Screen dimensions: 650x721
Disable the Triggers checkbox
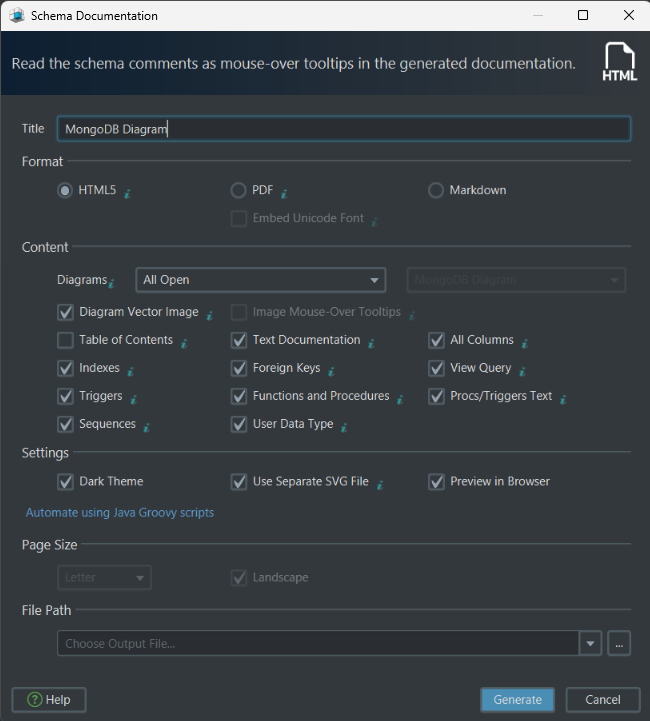pos(65,396)
